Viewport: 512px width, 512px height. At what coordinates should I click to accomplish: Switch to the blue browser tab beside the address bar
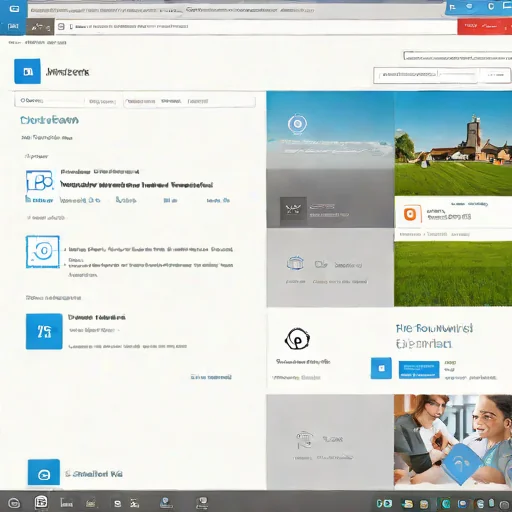13,27
